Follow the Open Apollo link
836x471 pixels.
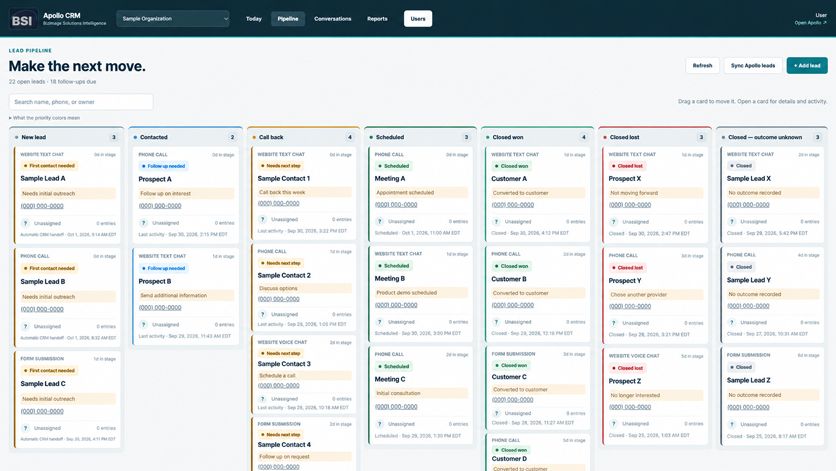(810, 23)
